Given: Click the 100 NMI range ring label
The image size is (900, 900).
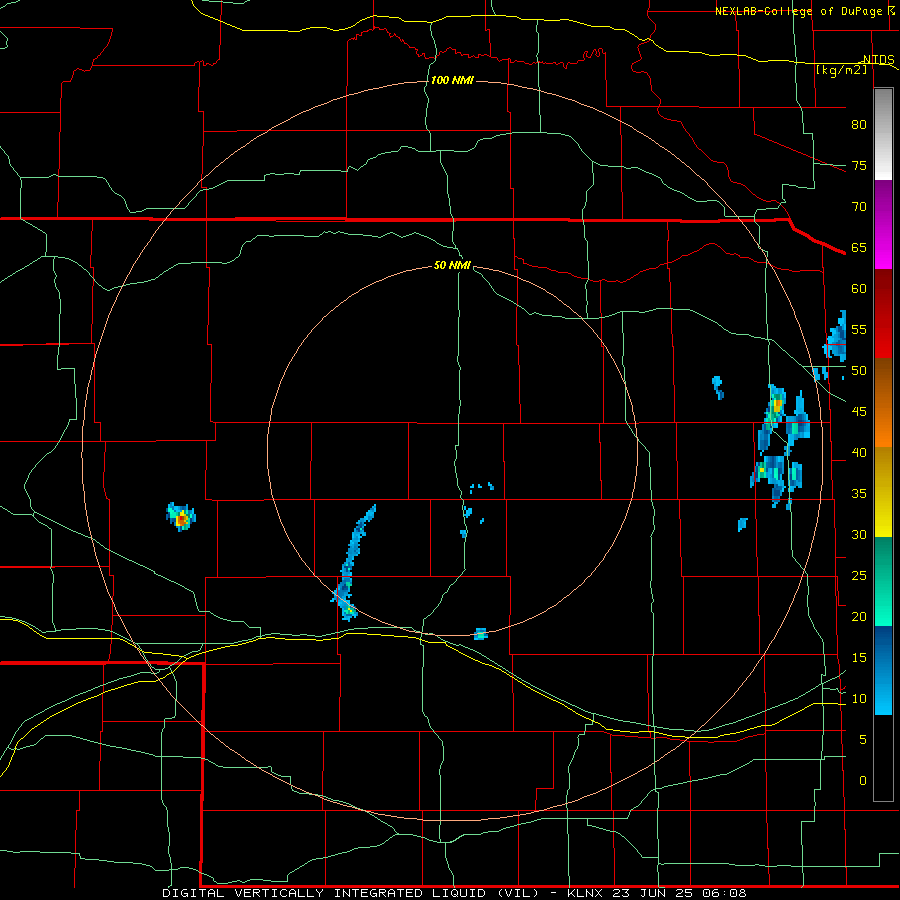Looking at the screenshot, I should [452, 80].
